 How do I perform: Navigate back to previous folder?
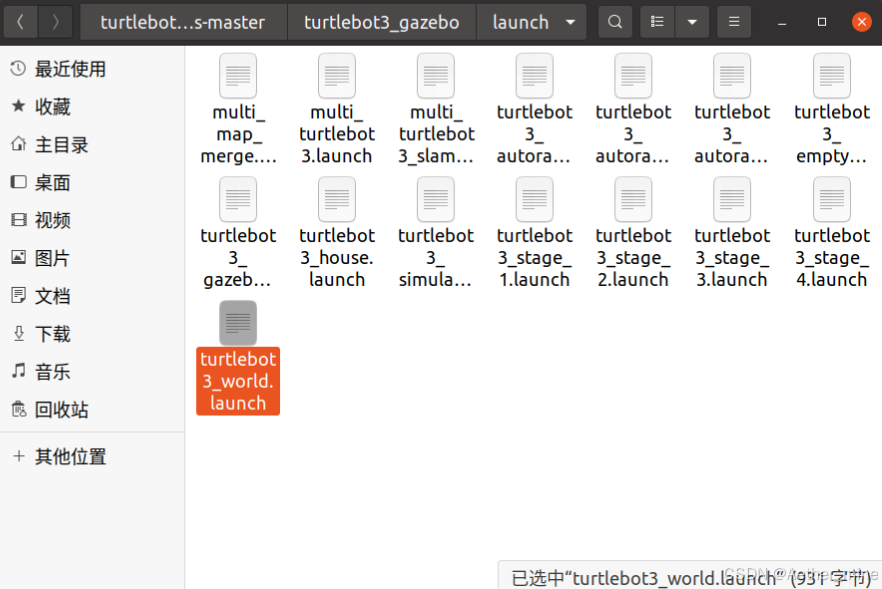pyautogui.click(x=20, y=21)
